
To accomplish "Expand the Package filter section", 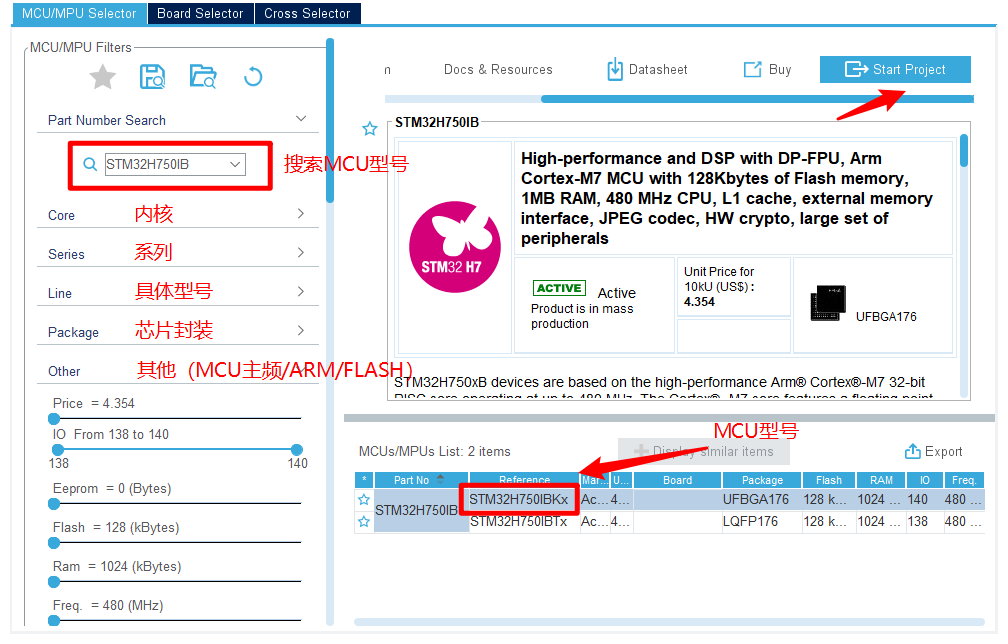I will (300, 331).
